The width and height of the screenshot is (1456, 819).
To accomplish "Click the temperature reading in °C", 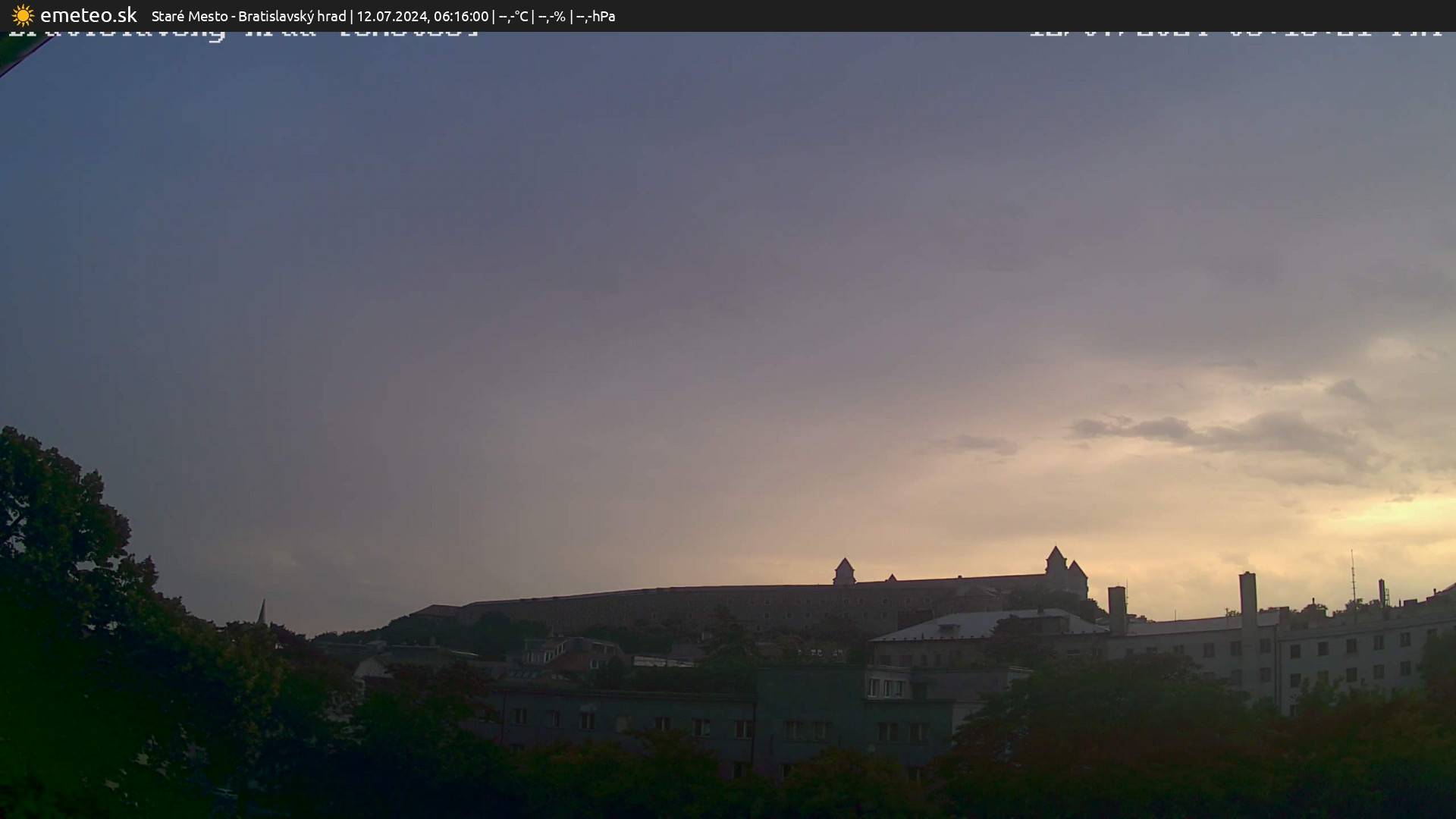I will [x=513, y=16].
